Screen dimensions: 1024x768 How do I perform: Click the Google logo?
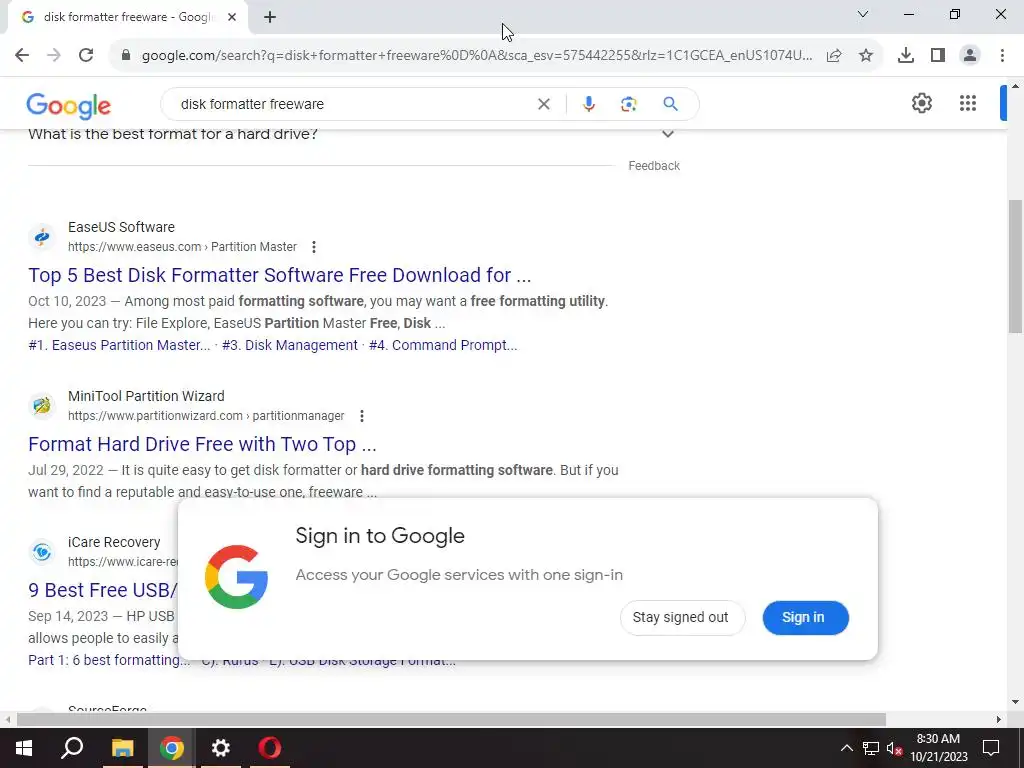pos(69,105)
